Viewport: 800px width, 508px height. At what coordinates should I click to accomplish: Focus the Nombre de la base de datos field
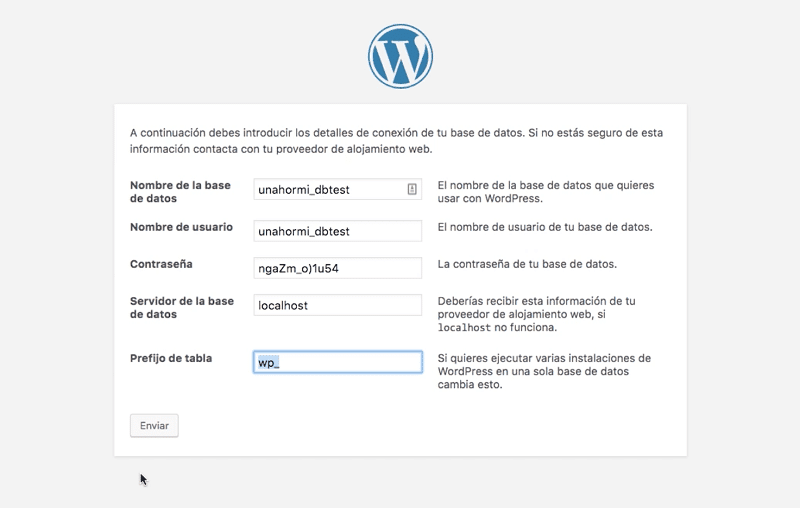(338, 189)
